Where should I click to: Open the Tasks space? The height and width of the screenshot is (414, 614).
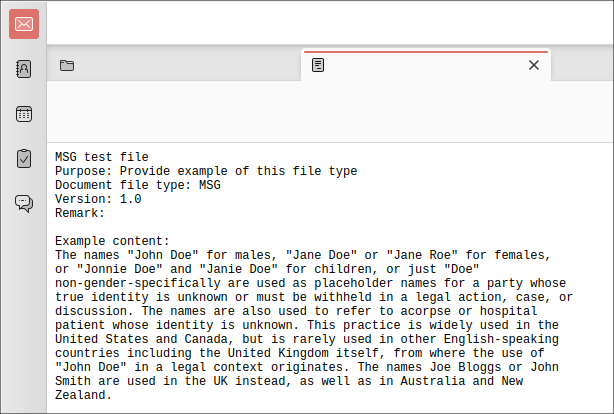(24, 158)
